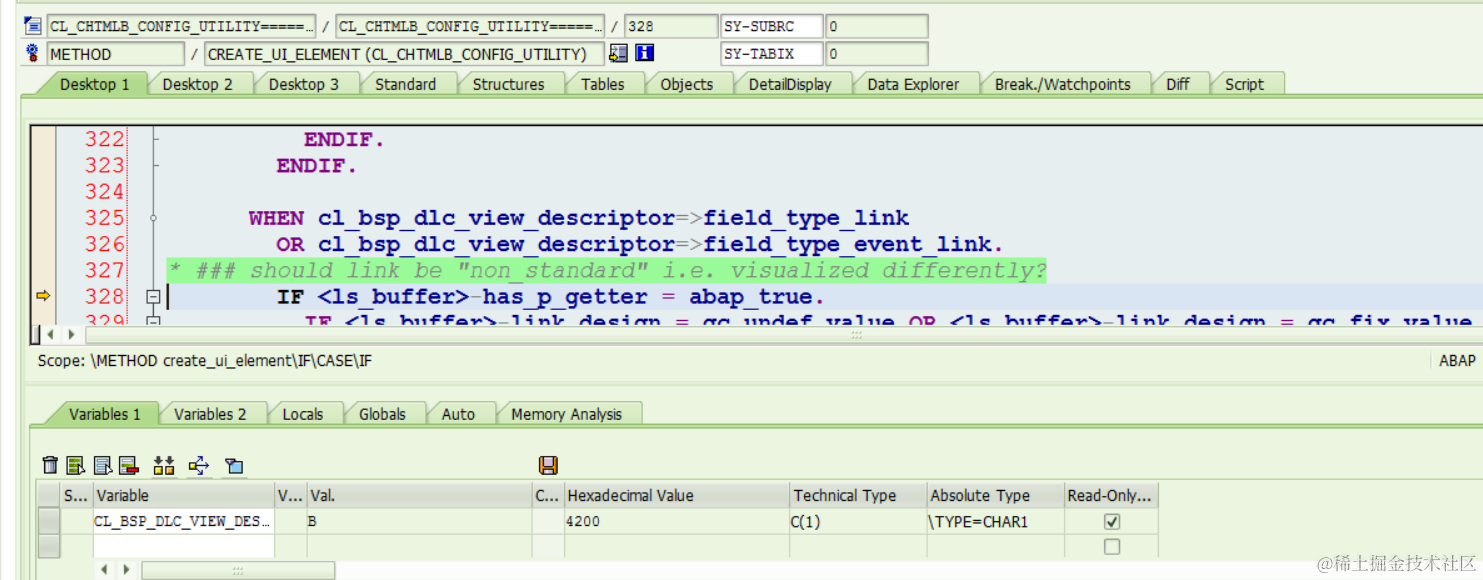
Task: Click the list icon with red minus
Action: [x=128, y=465]
